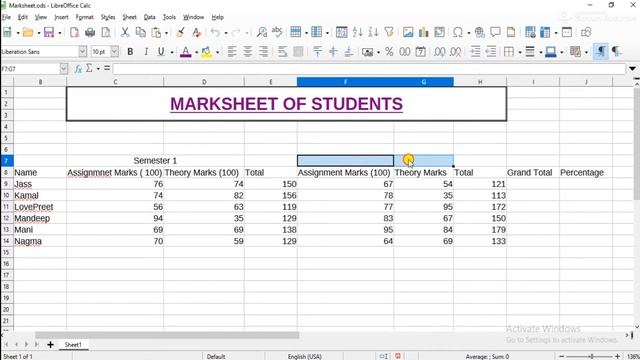Click the Default page style in status bar
640x360 pixels.
216,356
